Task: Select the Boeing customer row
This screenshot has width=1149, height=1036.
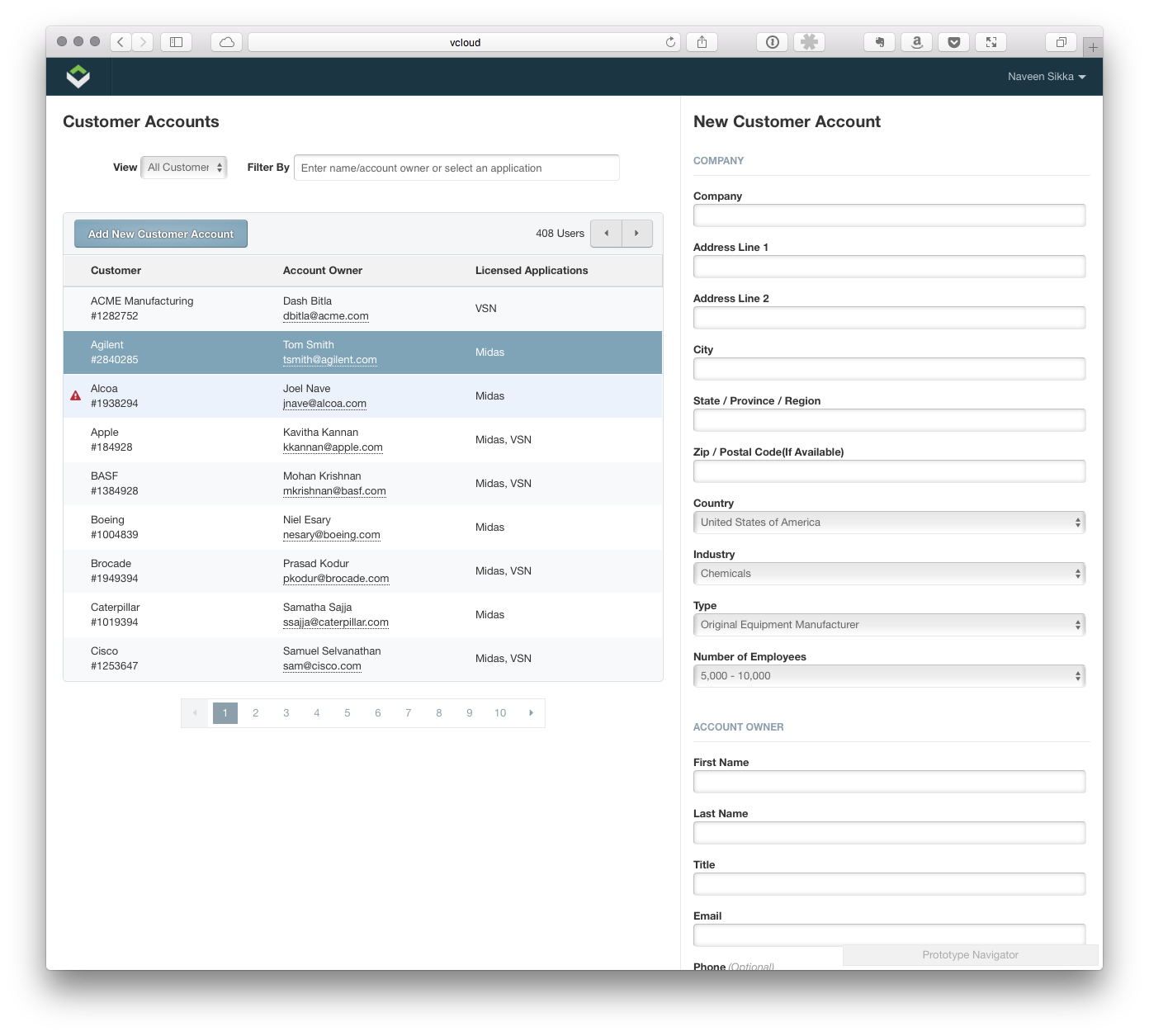Action: (x=363, y=527)
